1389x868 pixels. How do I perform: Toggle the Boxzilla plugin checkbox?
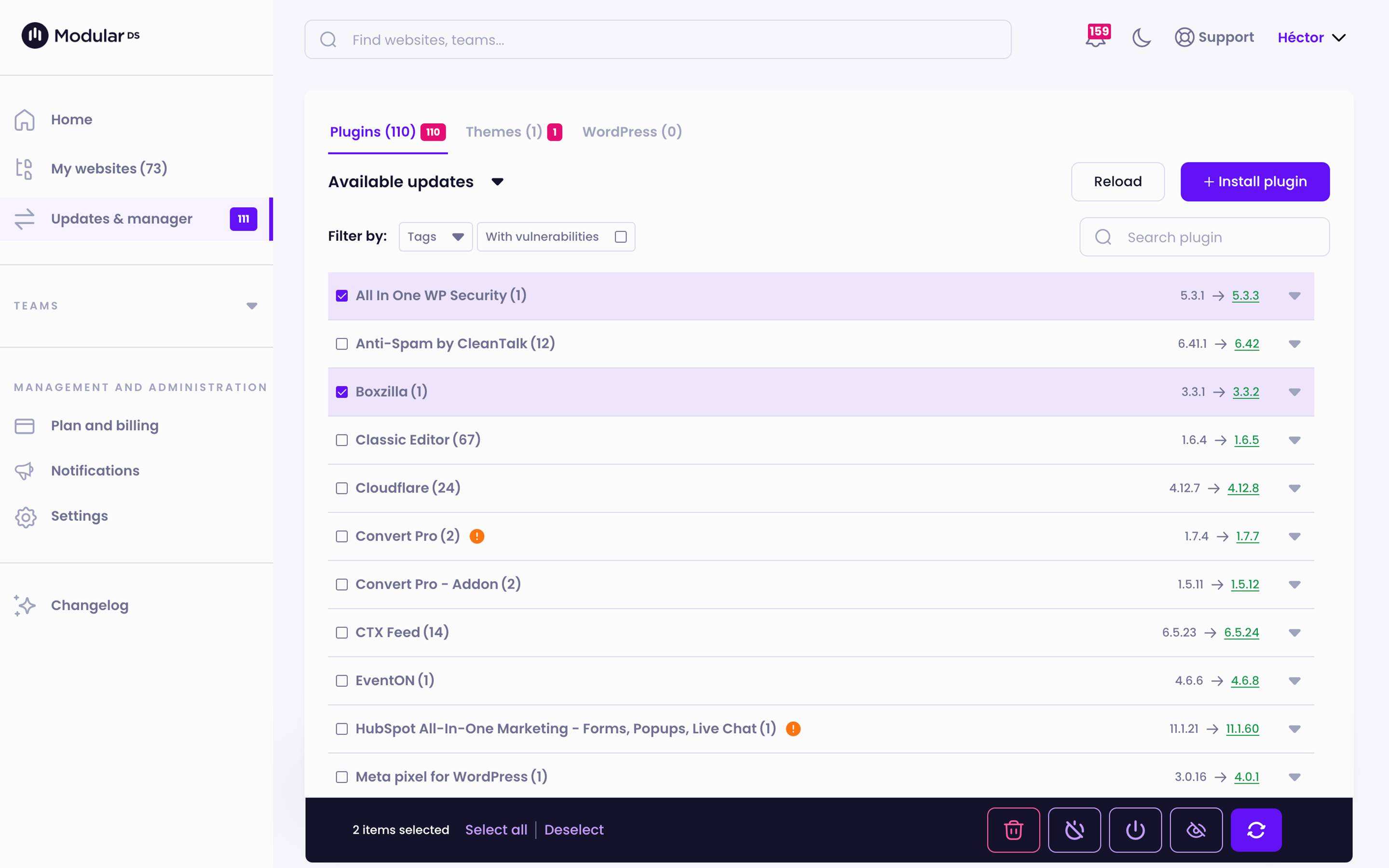pos(342,391)
